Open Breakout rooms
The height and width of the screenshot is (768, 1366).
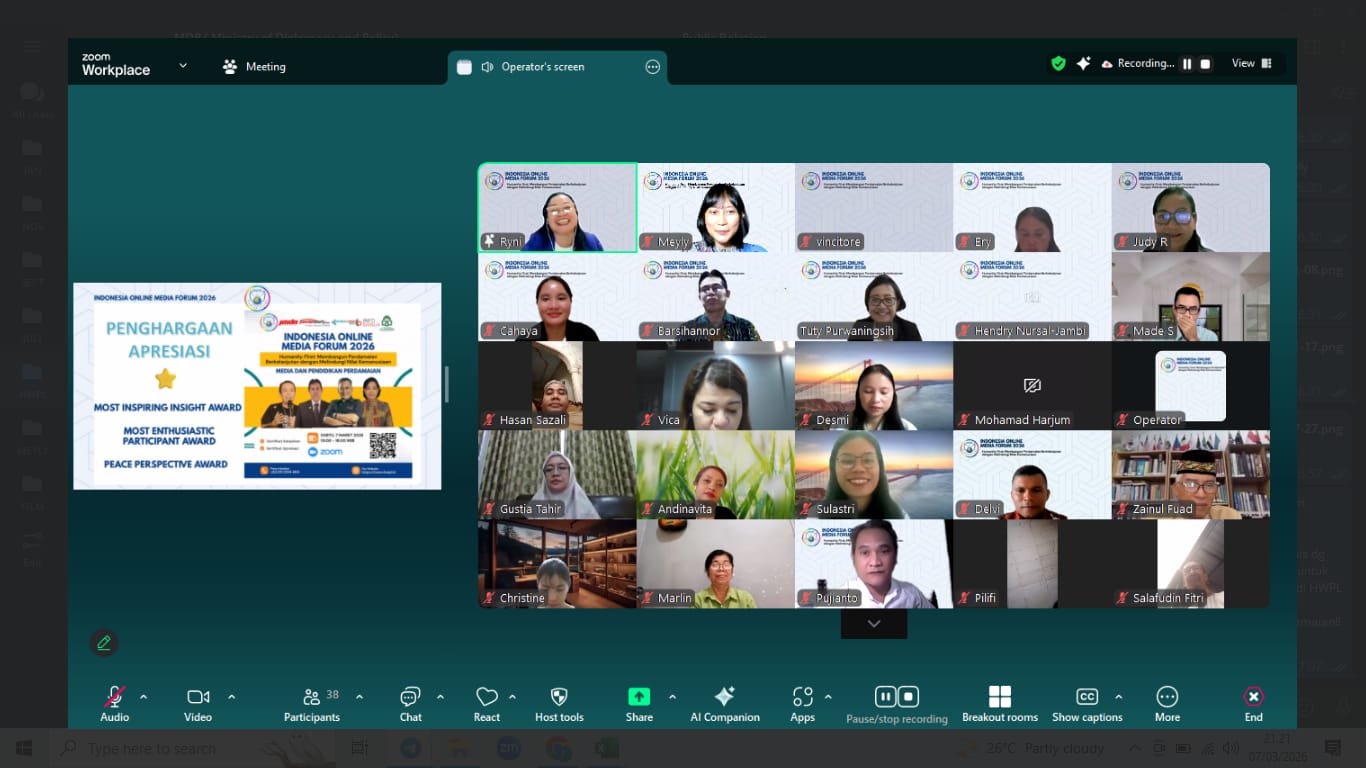coord(999,697)
